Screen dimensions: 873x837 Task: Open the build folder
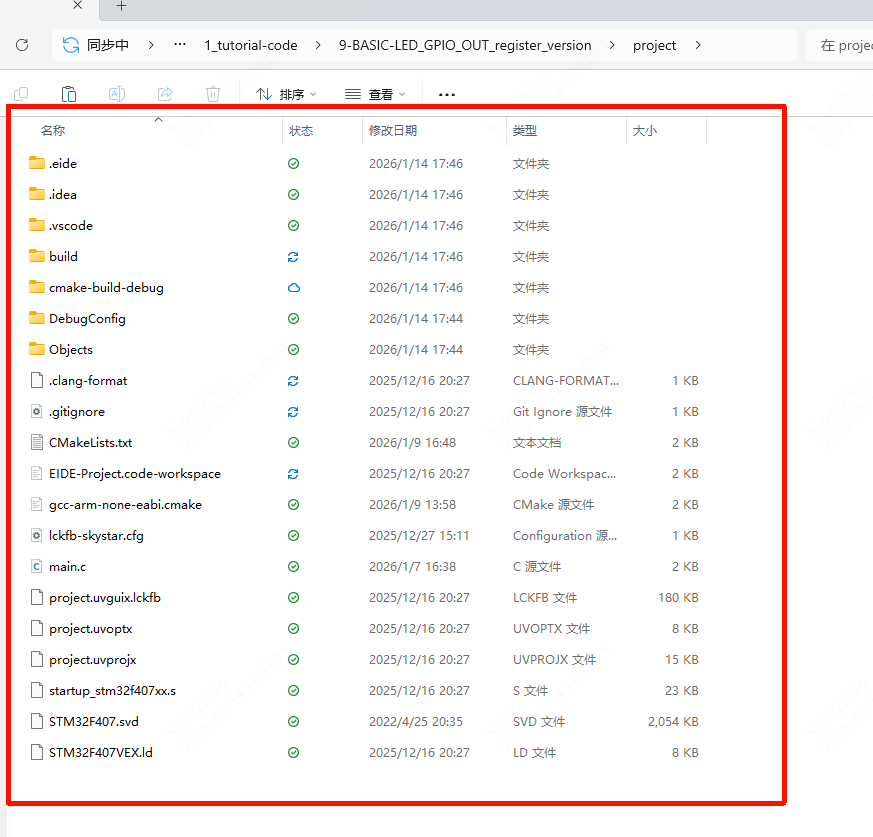63,257
